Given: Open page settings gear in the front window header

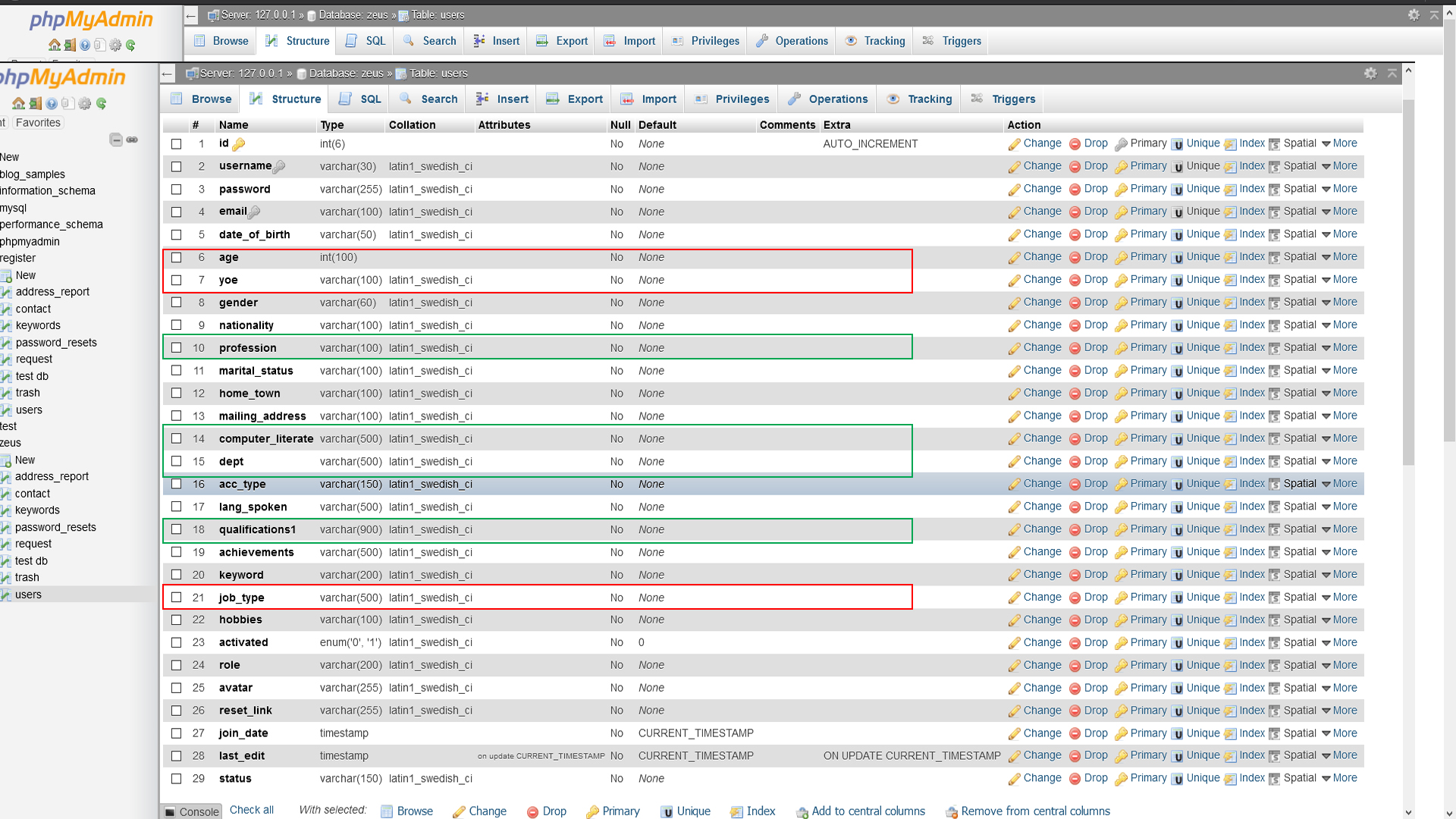Looking at the screenshot, I should (1370, 74).
